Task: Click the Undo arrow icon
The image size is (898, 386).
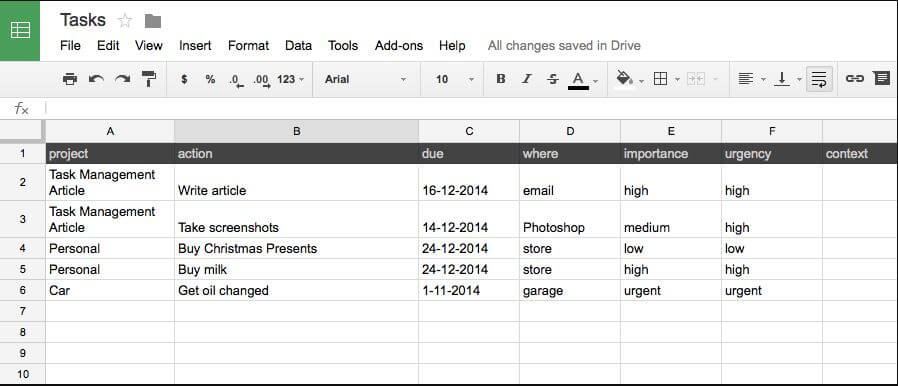Action: coord(96,79)
